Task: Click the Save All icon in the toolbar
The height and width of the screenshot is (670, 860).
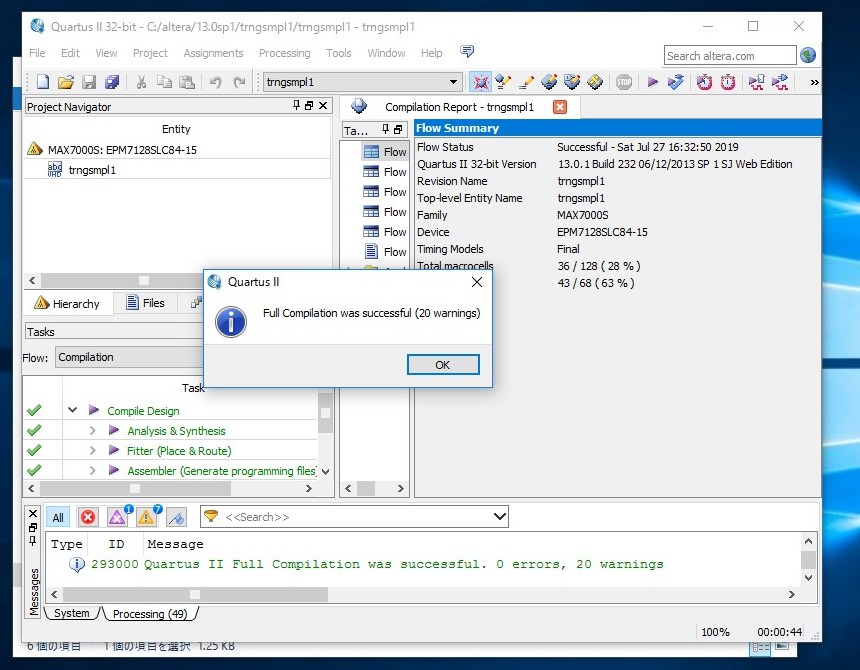Action: 112,82
